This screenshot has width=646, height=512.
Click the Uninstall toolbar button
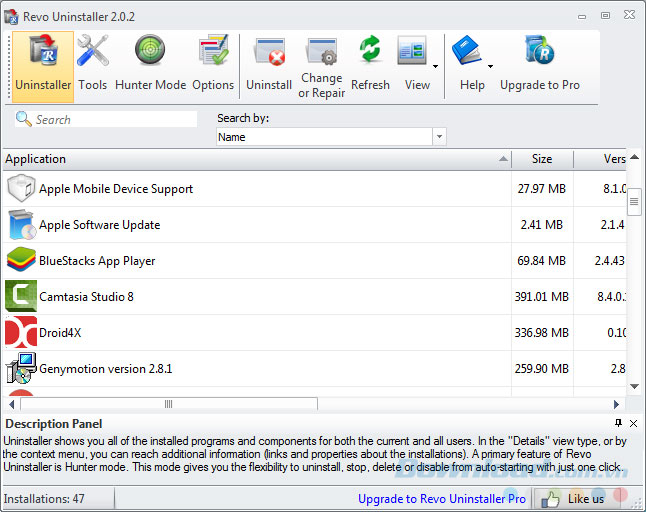[269, 65]
